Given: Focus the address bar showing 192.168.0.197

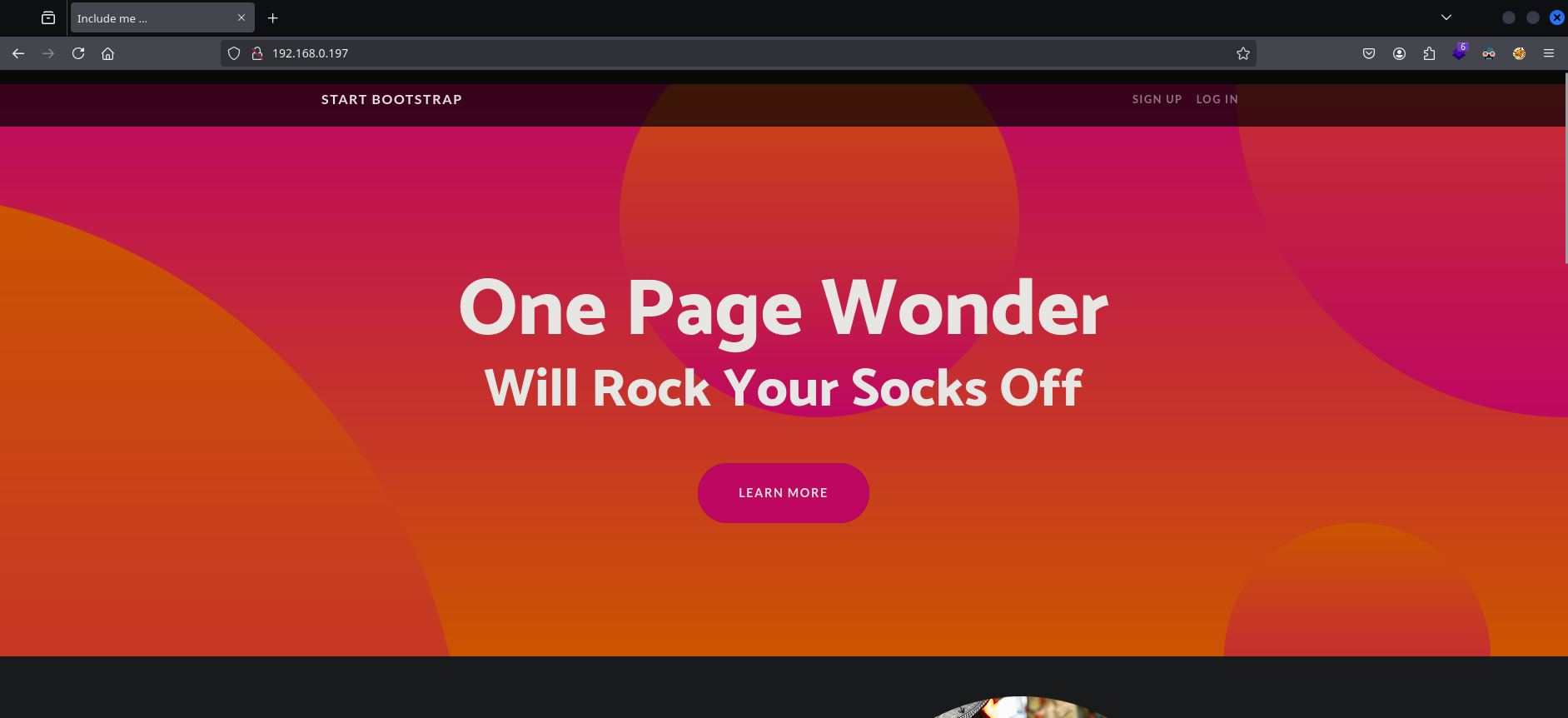Looking at the screenshot, I should (749, 53).
